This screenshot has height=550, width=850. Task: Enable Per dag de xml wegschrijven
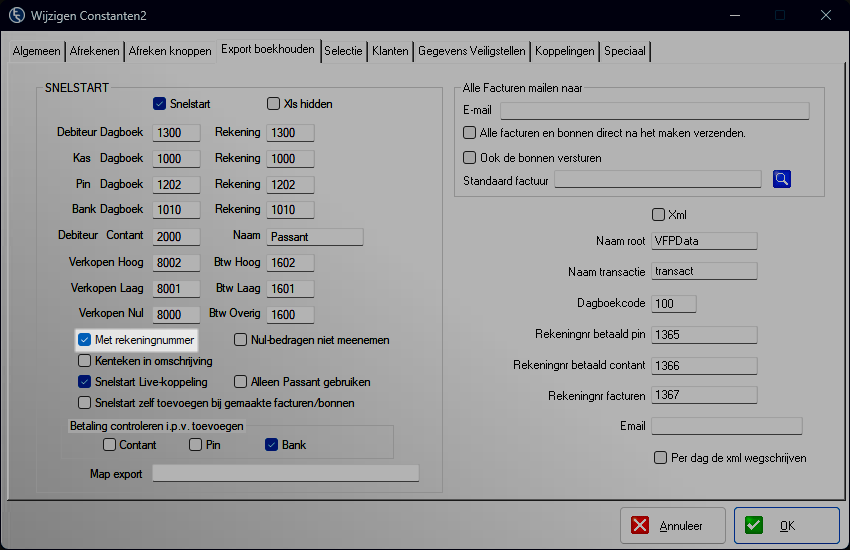[x=660, y=458]
